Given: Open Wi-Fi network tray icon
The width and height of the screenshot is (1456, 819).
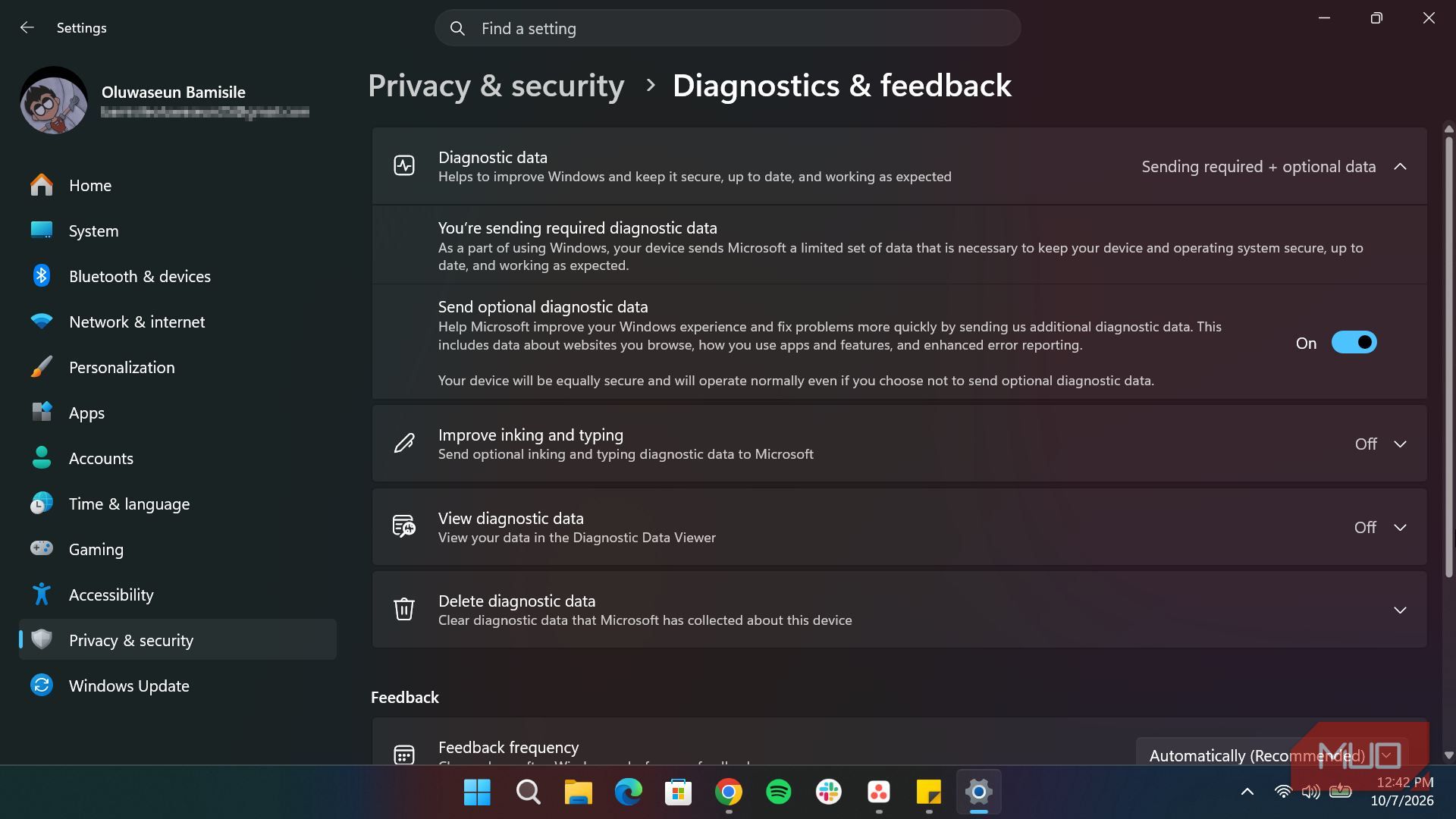Looking at the screenshot, I should pyautogui.click(x=1283, y=792).
